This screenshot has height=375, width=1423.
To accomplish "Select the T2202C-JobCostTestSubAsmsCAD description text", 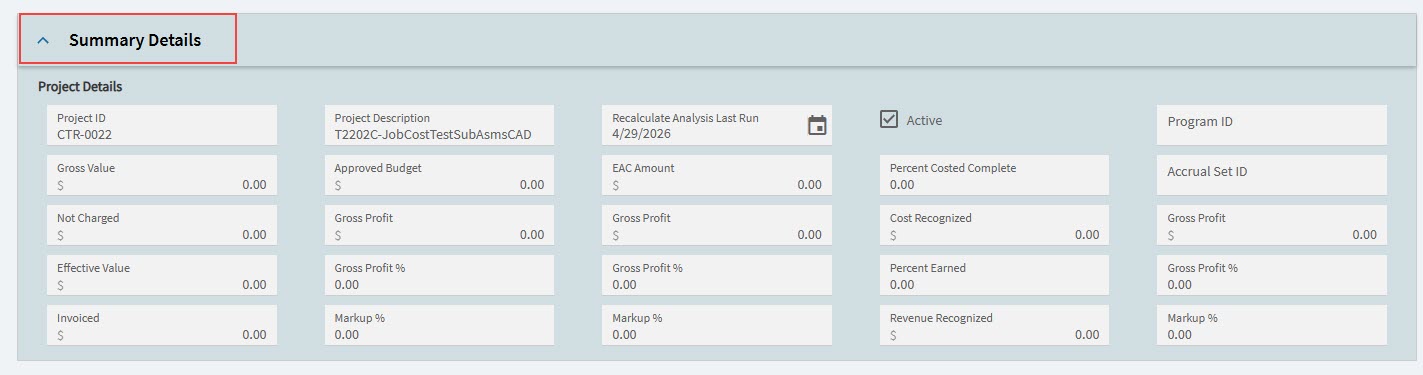I will 433,134.
